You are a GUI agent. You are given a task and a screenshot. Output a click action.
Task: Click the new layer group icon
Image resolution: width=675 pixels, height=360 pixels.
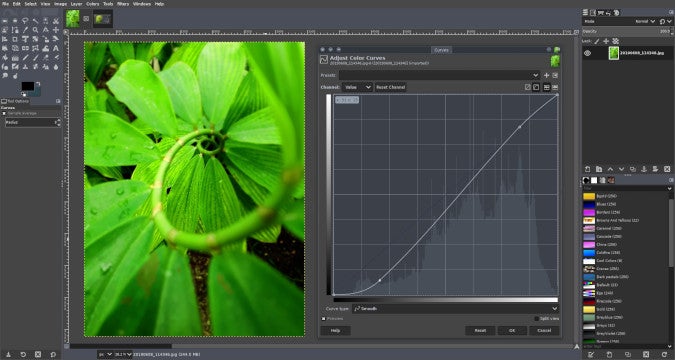click(599, 169)
